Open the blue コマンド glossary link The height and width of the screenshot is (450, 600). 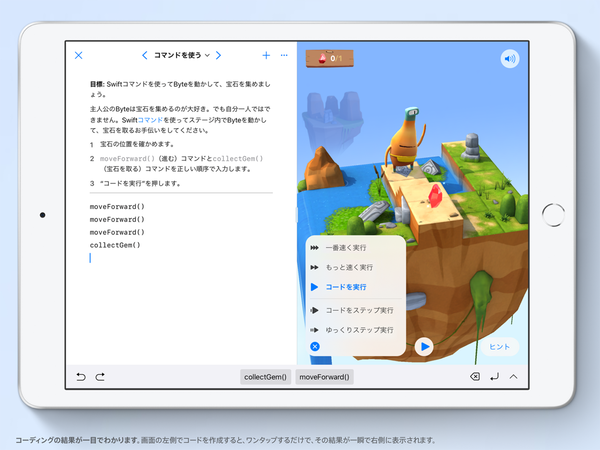(x=150, y=120)
